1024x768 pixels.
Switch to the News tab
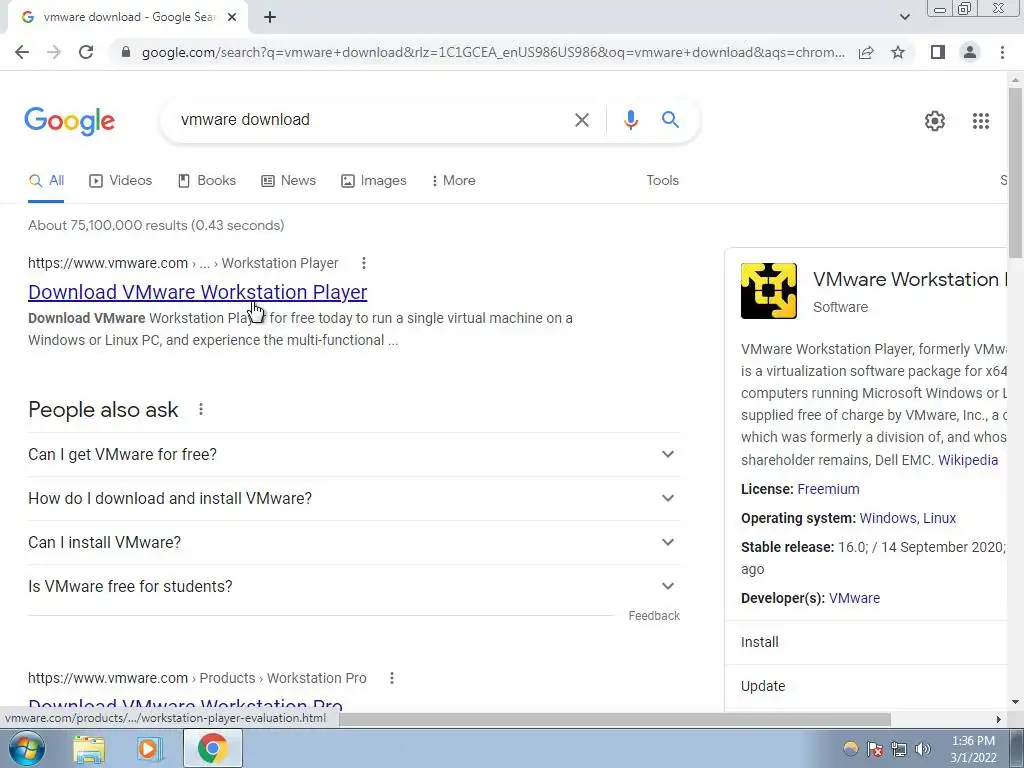tap(289, 181)
